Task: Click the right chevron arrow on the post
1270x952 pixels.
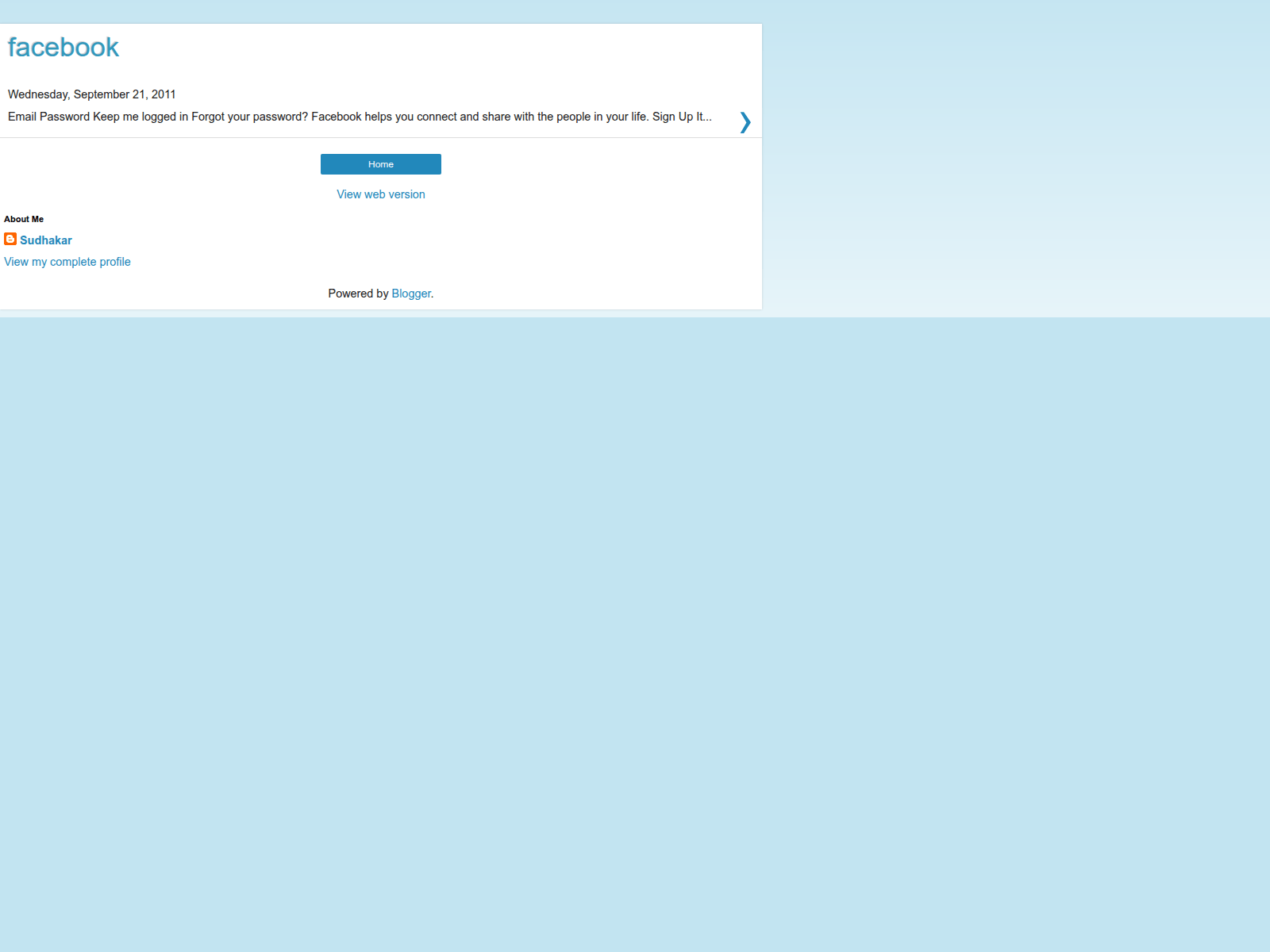Action: (745, 121)
